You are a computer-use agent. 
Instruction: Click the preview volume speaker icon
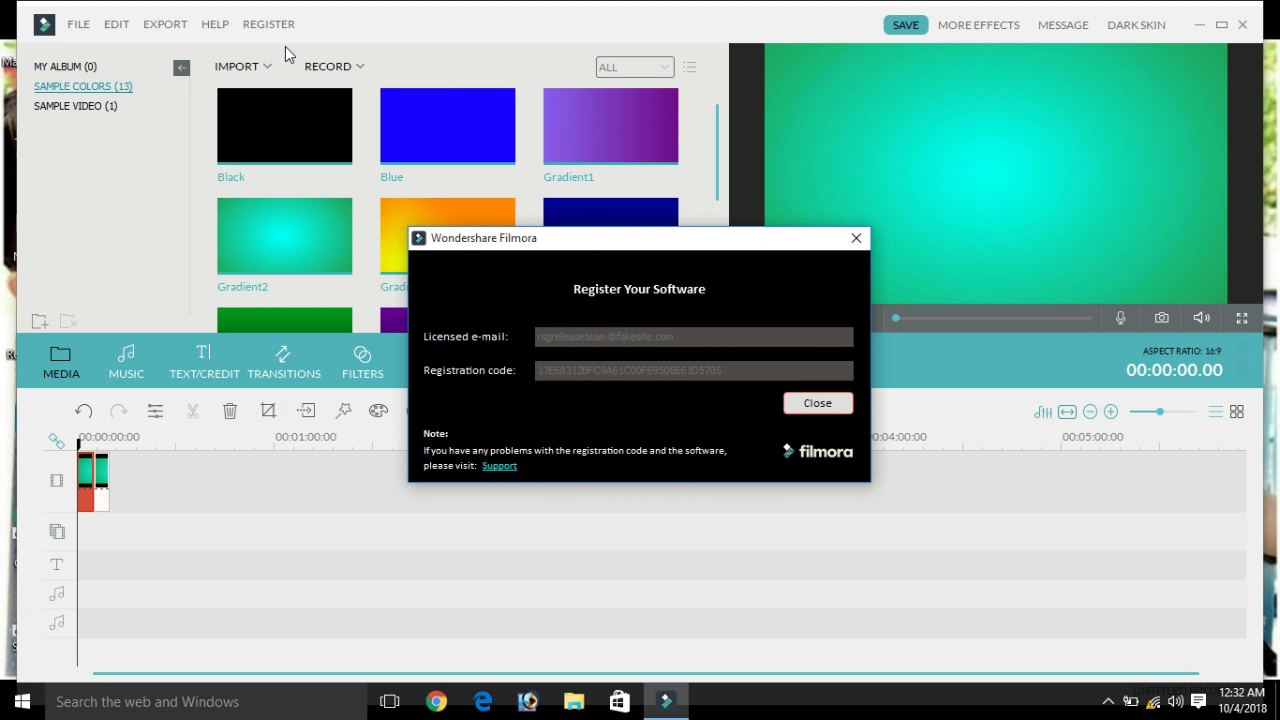coord(1202,318)
